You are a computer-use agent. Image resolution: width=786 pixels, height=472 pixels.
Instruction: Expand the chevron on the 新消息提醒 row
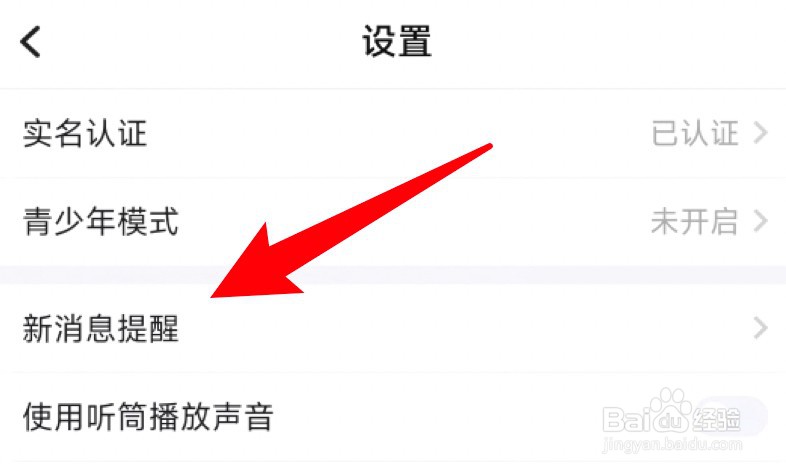[x=760, y=328]
